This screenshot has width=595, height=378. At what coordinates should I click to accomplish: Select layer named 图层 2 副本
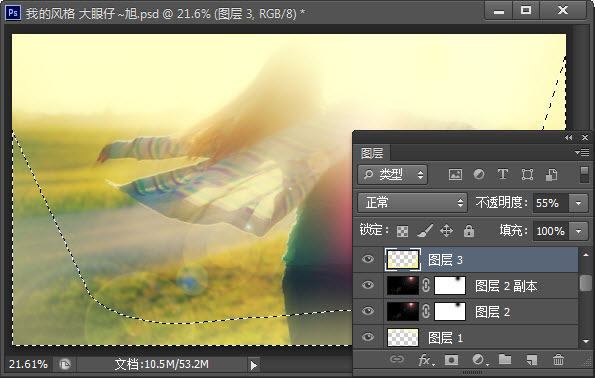[506, 286]
